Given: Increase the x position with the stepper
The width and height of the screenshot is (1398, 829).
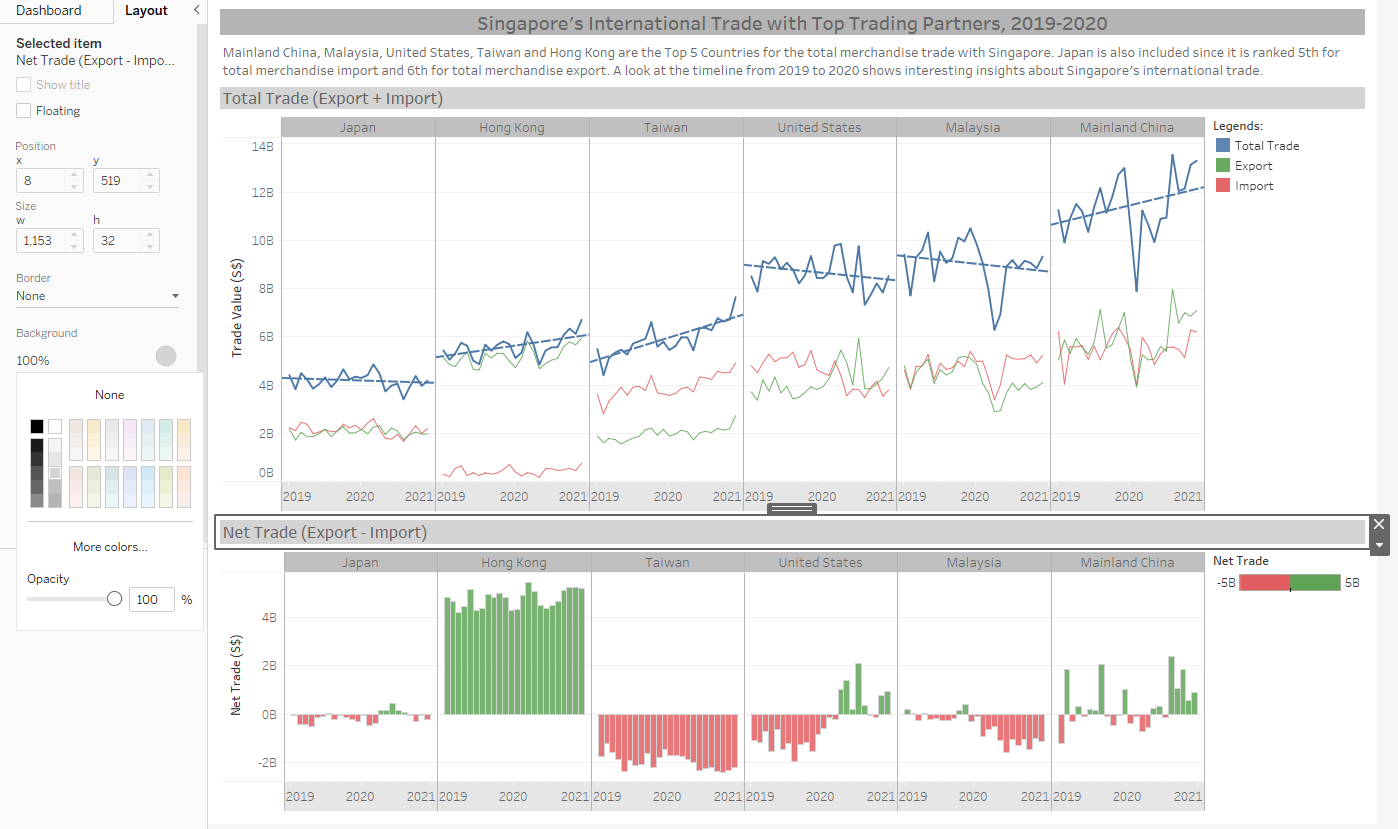Looking at the screenshot, I should 73,175.
